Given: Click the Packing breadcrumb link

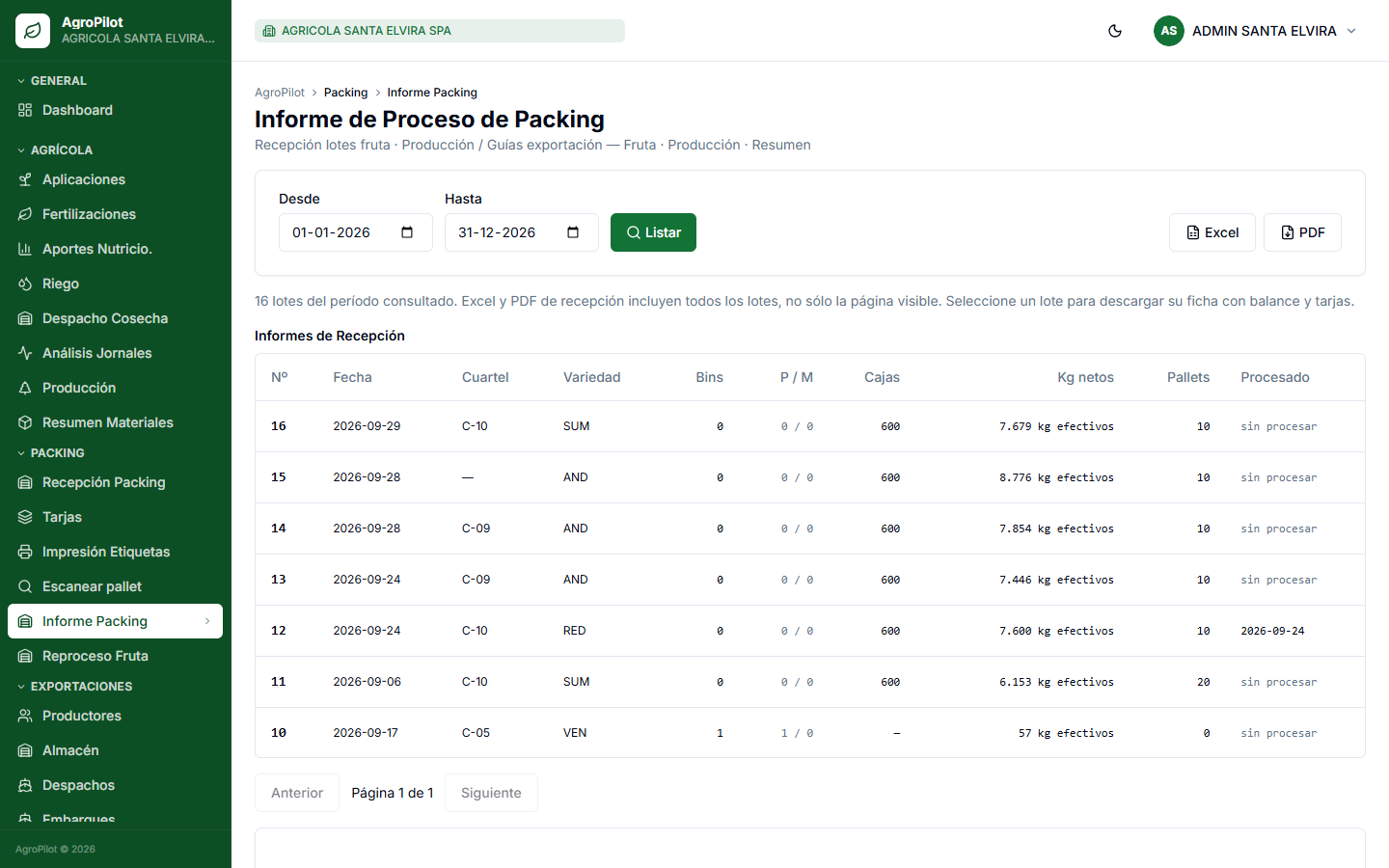Looking at the screenshot, I should 345,93.
